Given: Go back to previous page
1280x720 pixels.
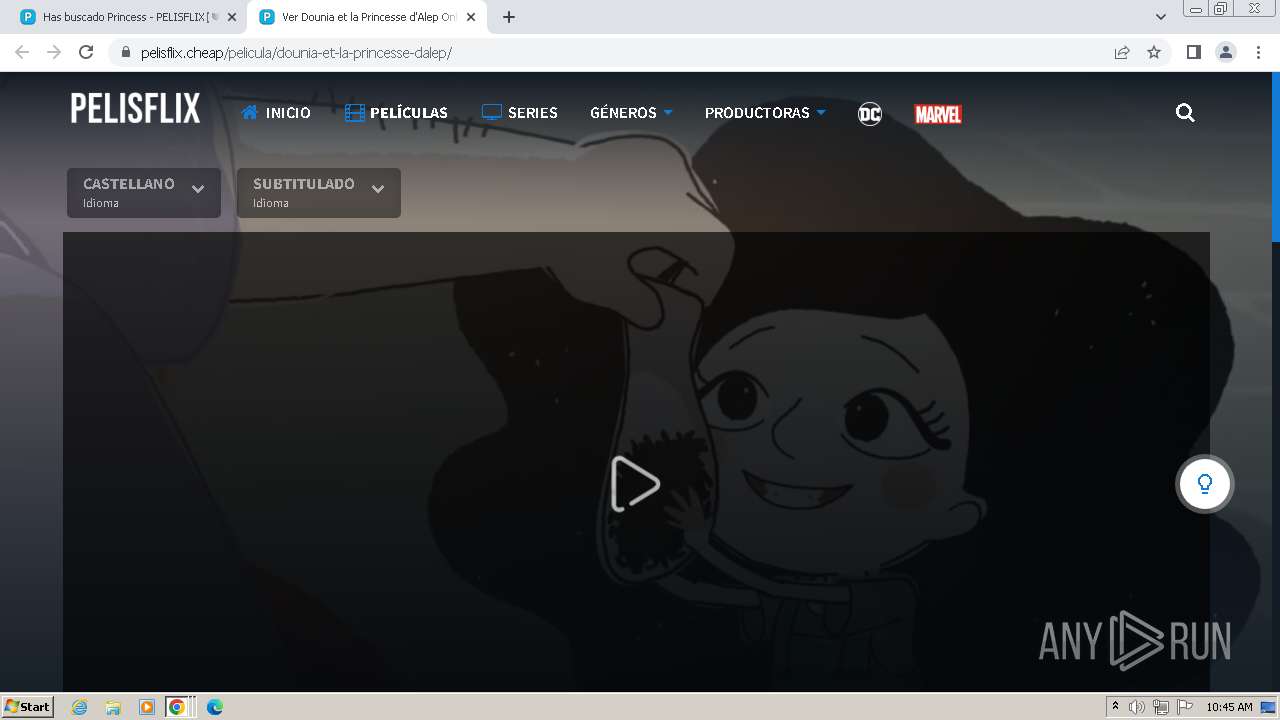Looking at the screenshot, I should 22,52.
